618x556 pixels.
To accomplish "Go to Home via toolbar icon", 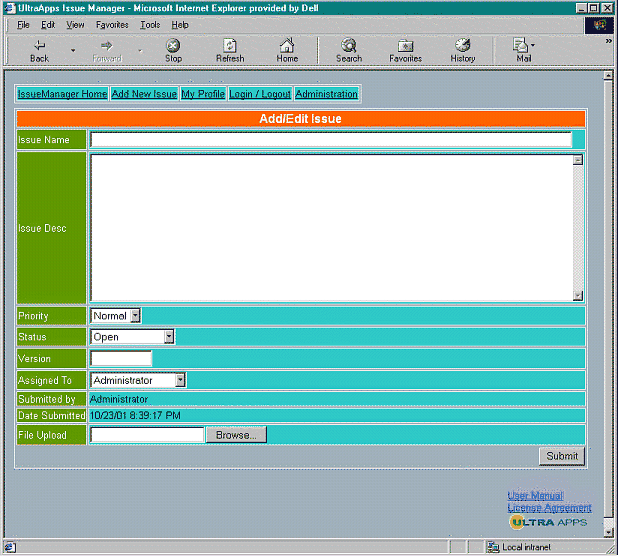I will coord(287,46).
